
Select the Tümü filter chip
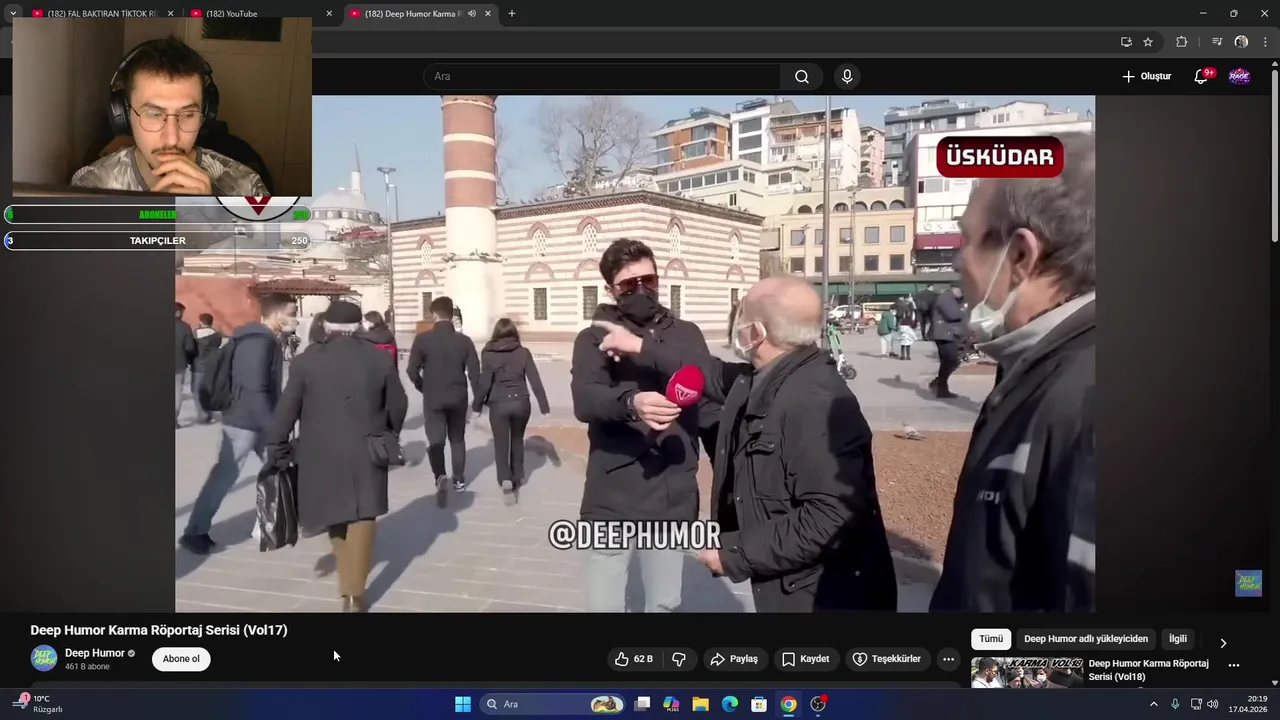click(991, 639)
